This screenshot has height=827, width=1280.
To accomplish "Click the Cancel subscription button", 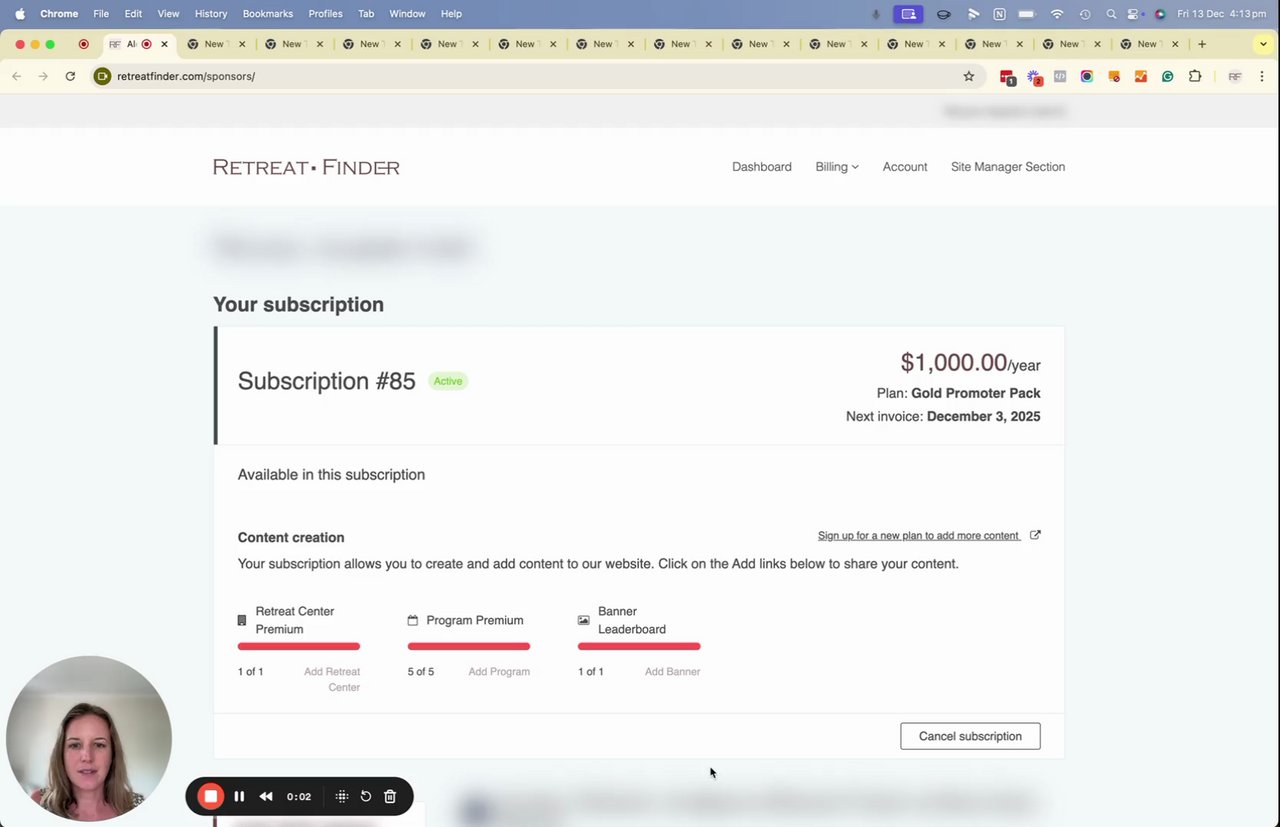I will (970, 736).
